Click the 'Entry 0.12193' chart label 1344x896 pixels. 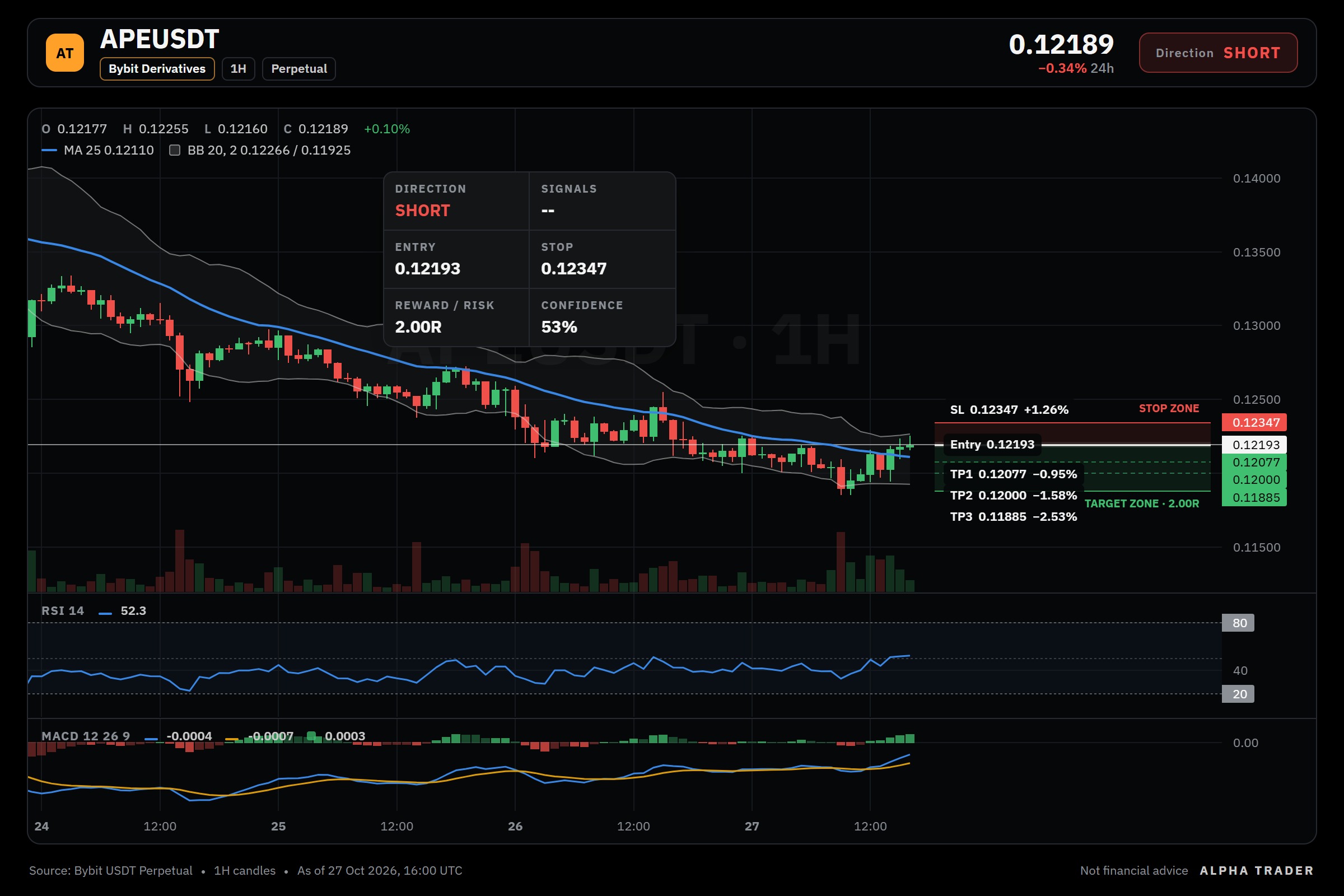(992, 445)
